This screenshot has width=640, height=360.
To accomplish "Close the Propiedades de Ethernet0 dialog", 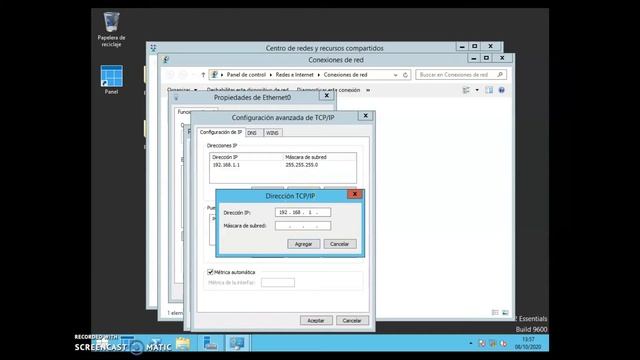I will [x=327, y=96].
